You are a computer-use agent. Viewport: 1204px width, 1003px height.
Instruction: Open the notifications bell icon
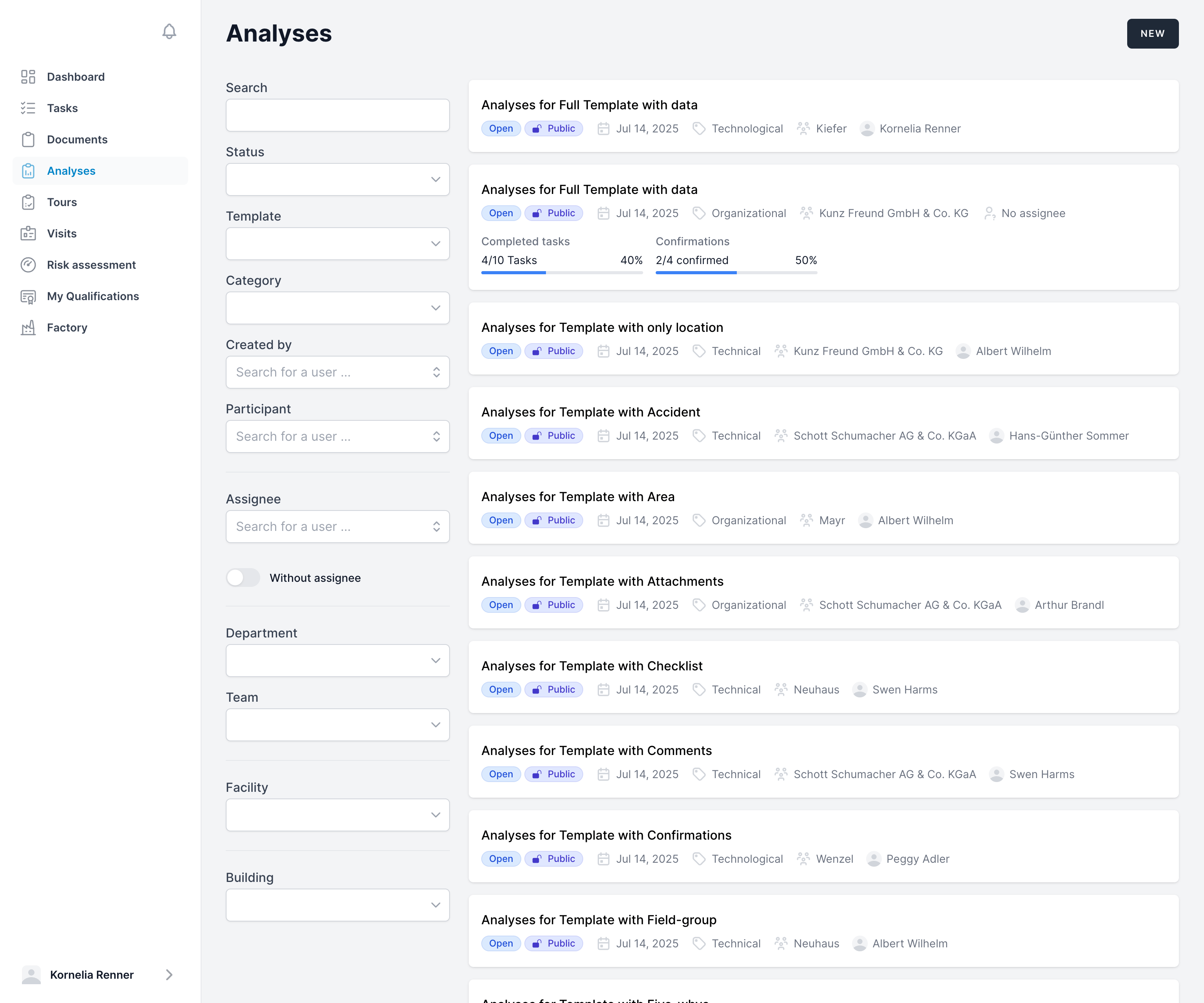point(169,31)
